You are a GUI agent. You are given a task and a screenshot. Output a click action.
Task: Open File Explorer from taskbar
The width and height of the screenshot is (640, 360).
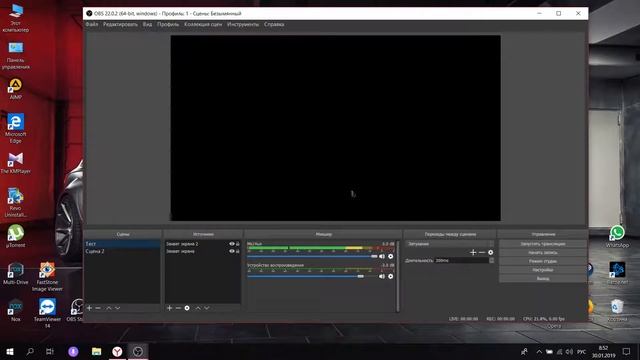(96, 351)
